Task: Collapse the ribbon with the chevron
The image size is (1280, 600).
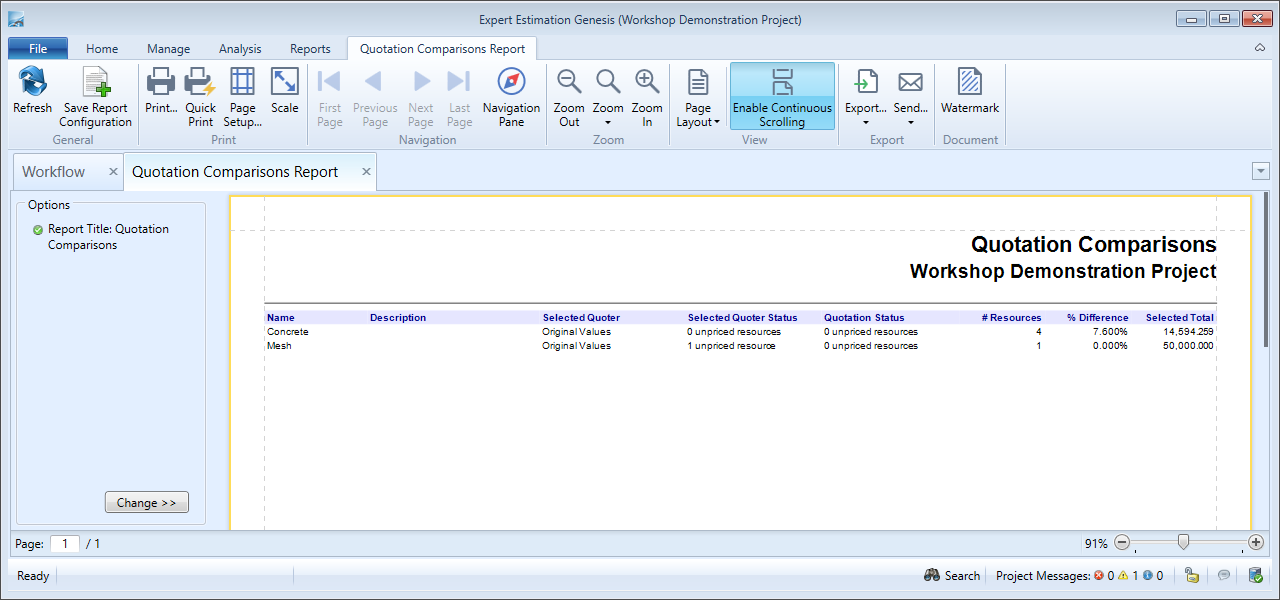Action: tap(1259, 47)
